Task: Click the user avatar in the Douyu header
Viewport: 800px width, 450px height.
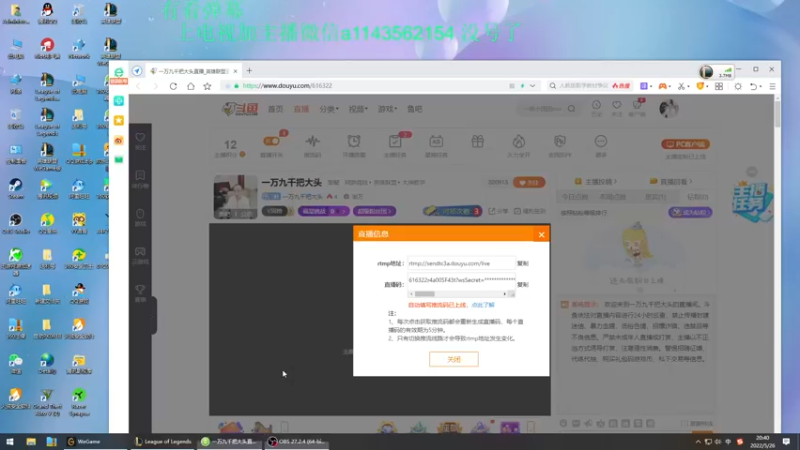Action: [x=668, y=109]
